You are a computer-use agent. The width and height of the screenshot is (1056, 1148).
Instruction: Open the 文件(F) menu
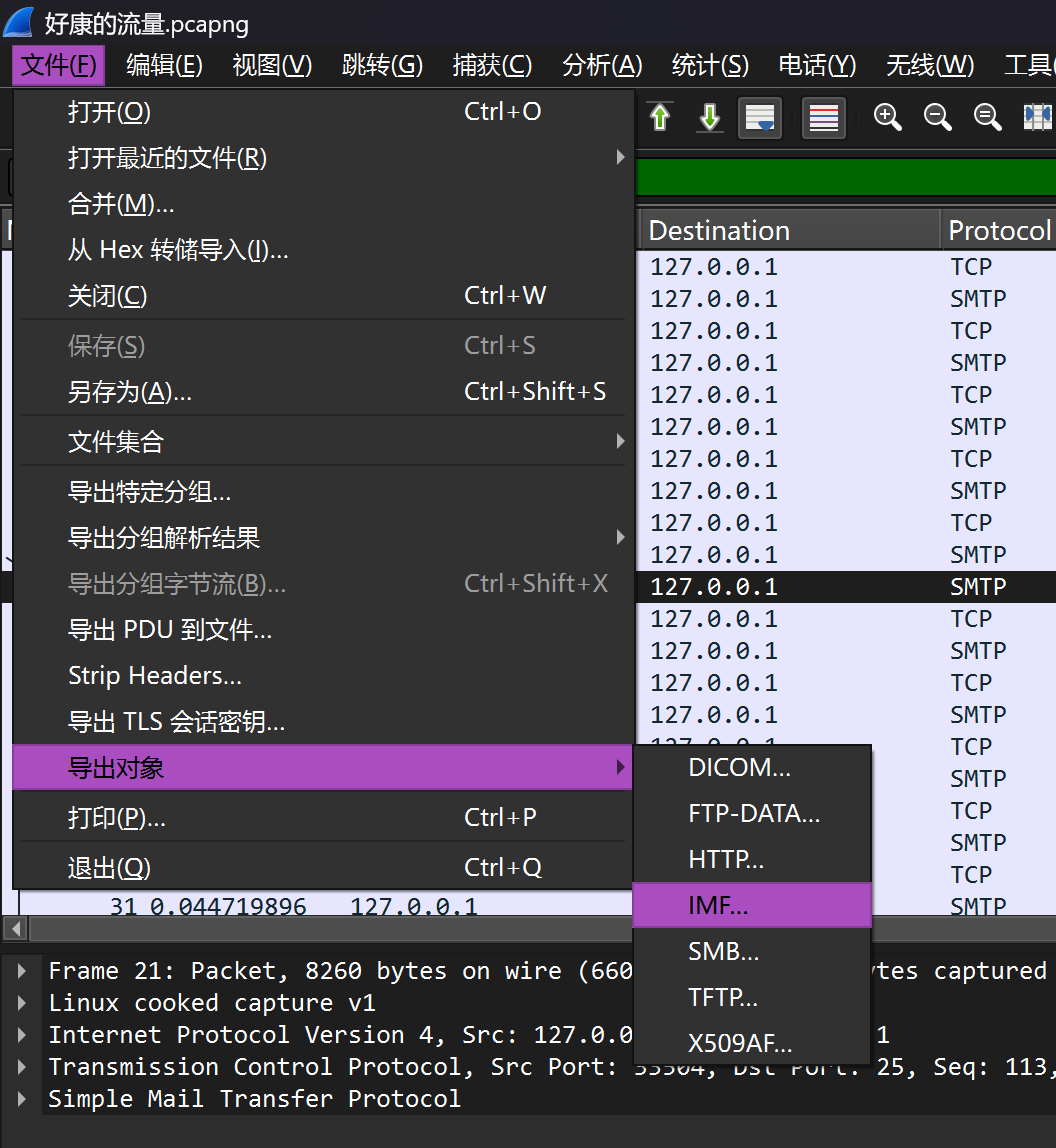[x=59, y=66]
